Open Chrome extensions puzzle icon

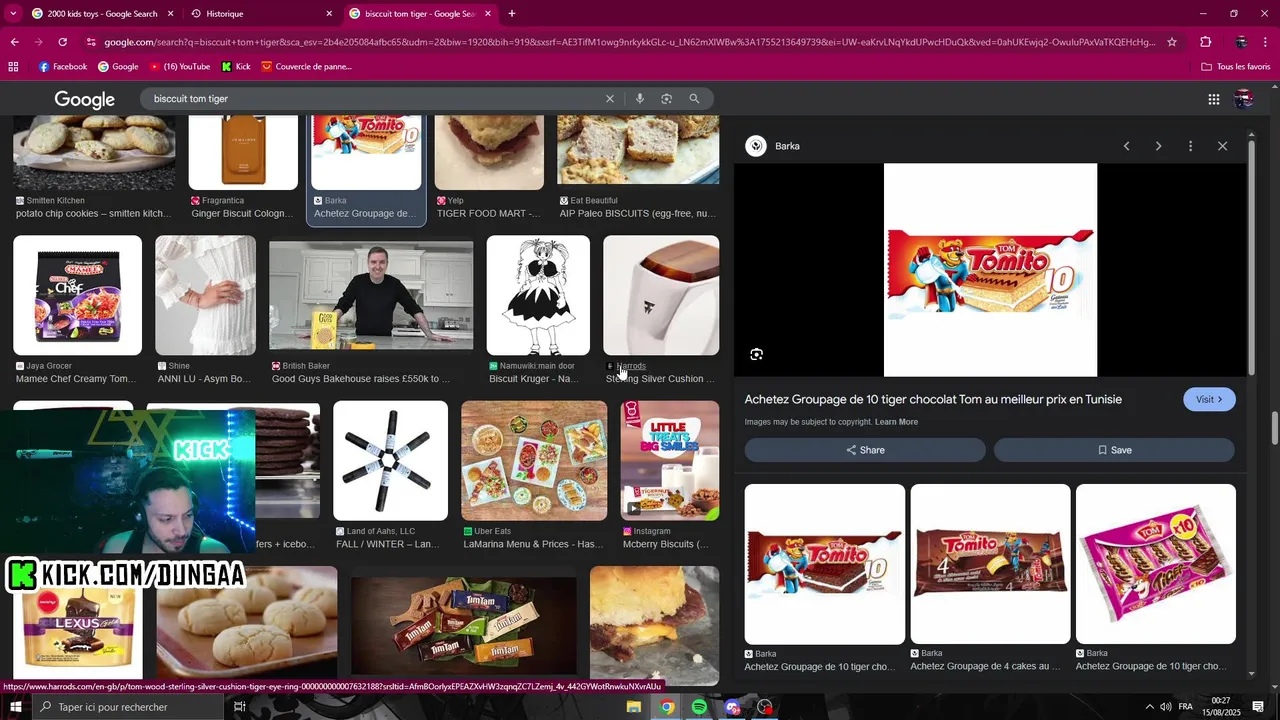(x=1205, y=42)
